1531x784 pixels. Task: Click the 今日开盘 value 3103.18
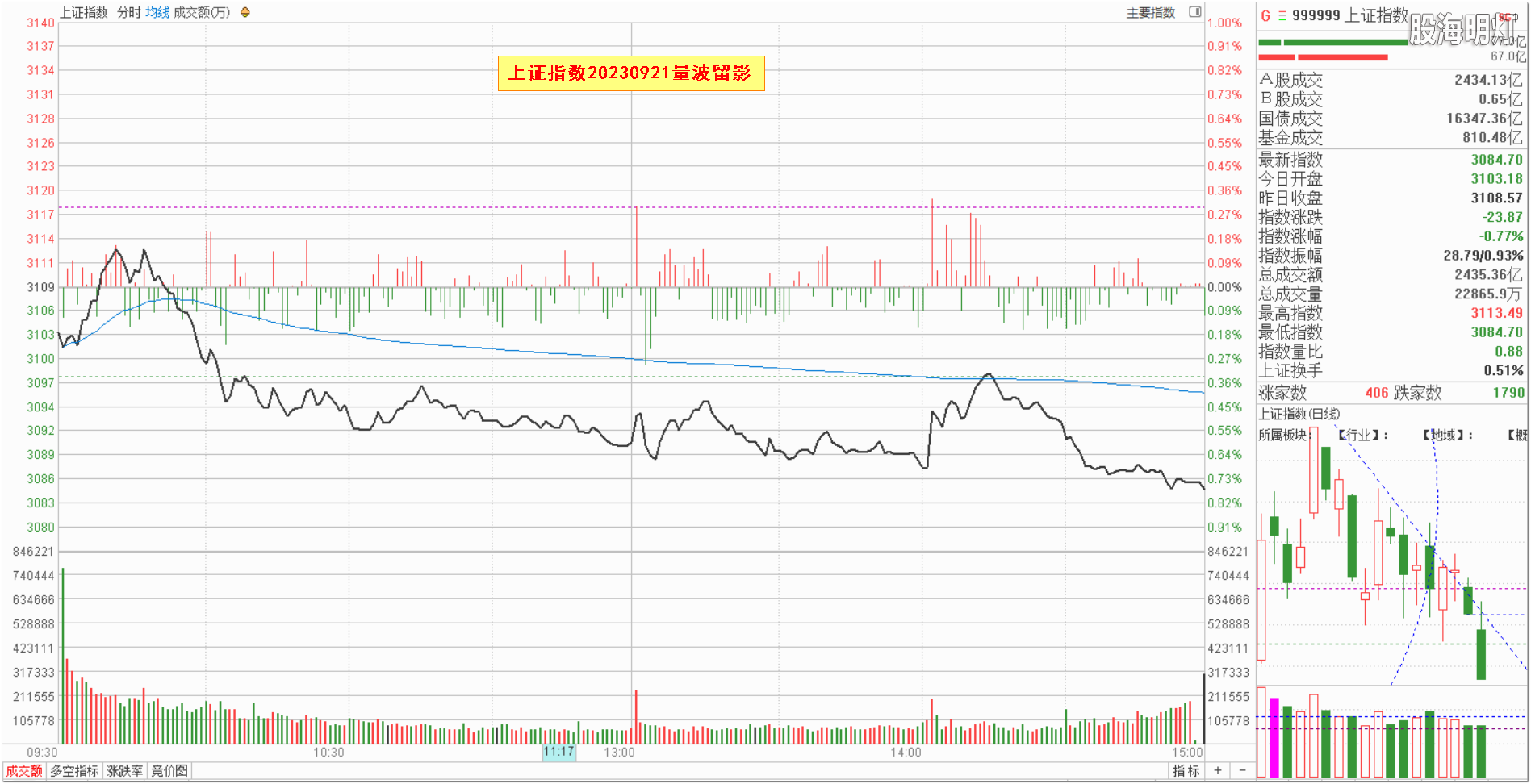tap(1496, 179)
